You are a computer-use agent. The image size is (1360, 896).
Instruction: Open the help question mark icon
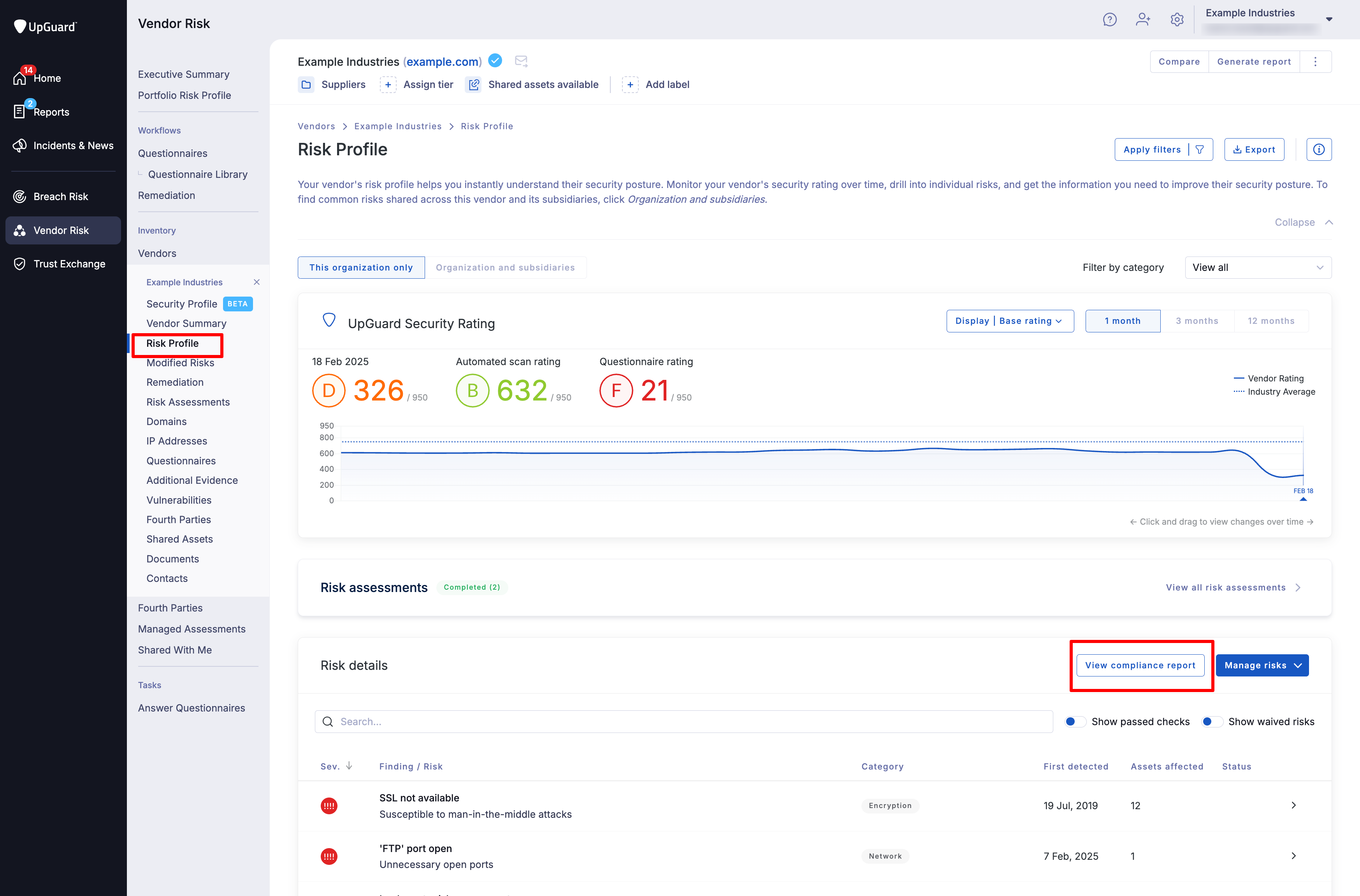pos(1110,19)
